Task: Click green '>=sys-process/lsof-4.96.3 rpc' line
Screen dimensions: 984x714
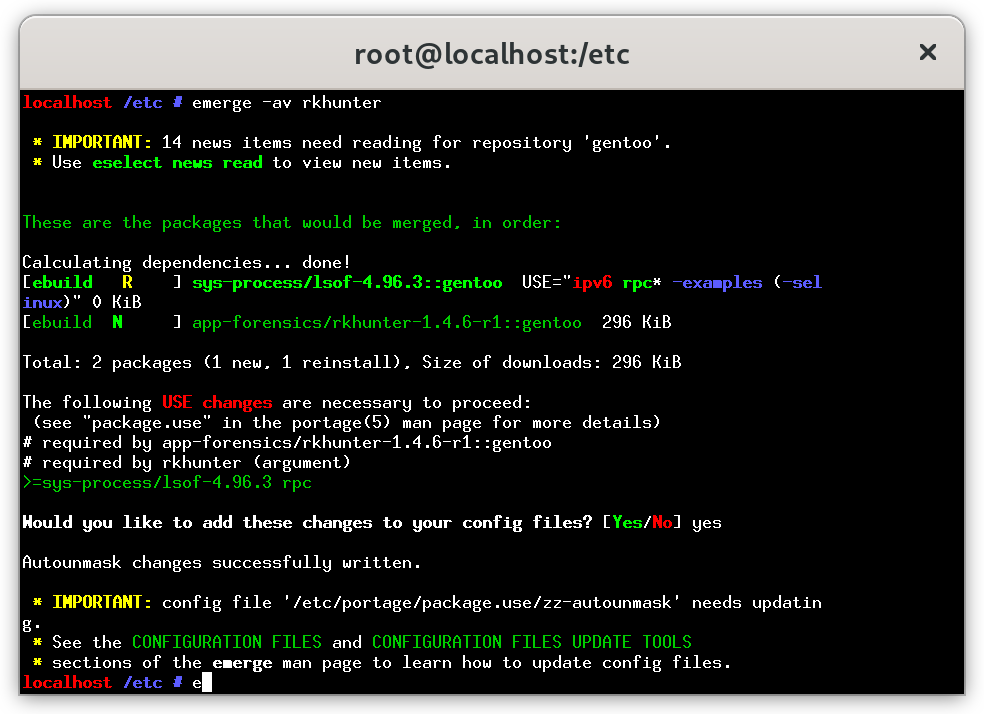Action: coord(167,483)
